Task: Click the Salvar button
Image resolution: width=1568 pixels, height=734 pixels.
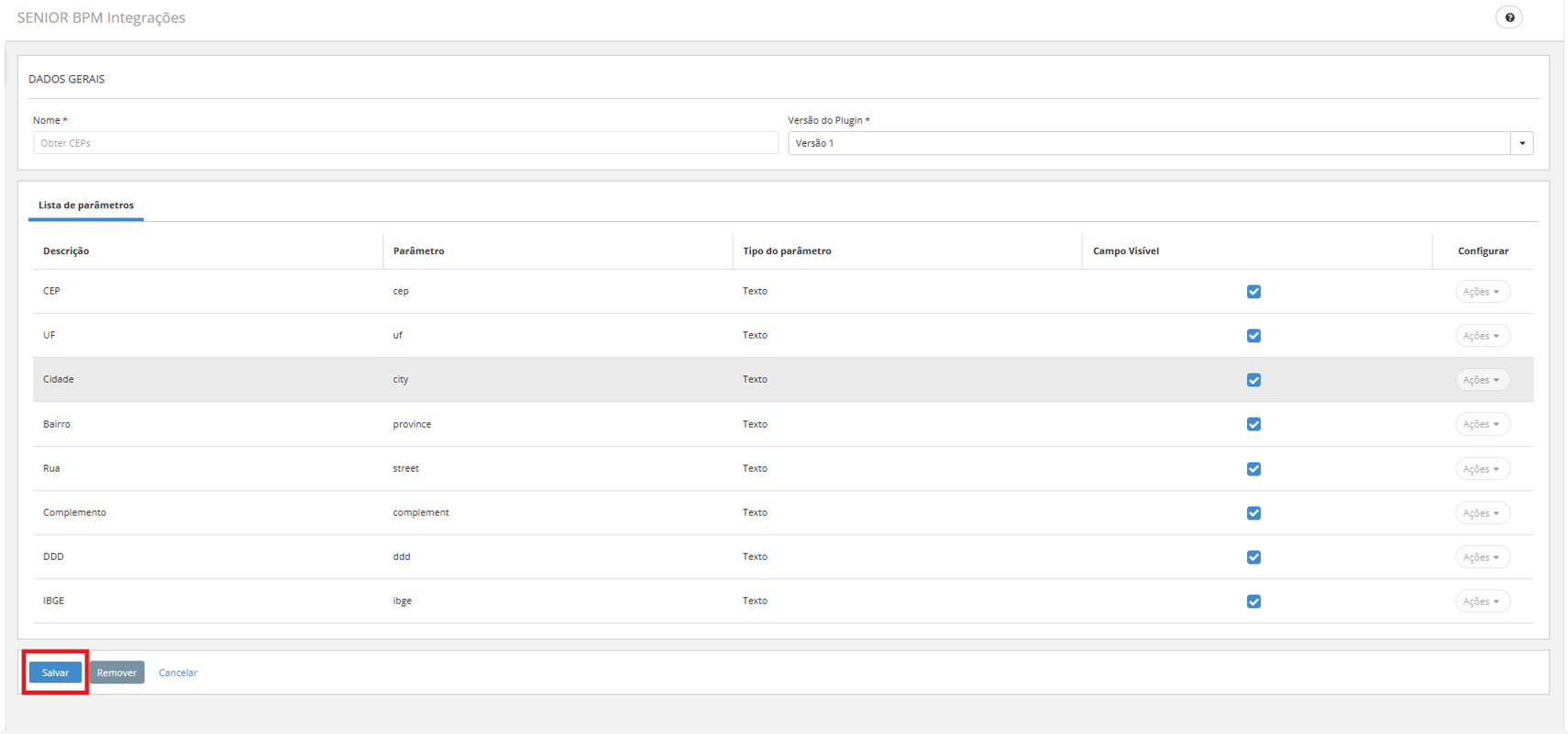Action: click(x=55, y=673)
